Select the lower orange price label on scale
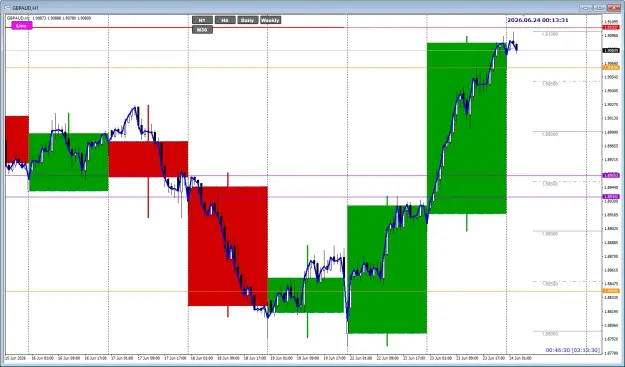The width and height of the screenshot is (625, 367). [611, 291]
